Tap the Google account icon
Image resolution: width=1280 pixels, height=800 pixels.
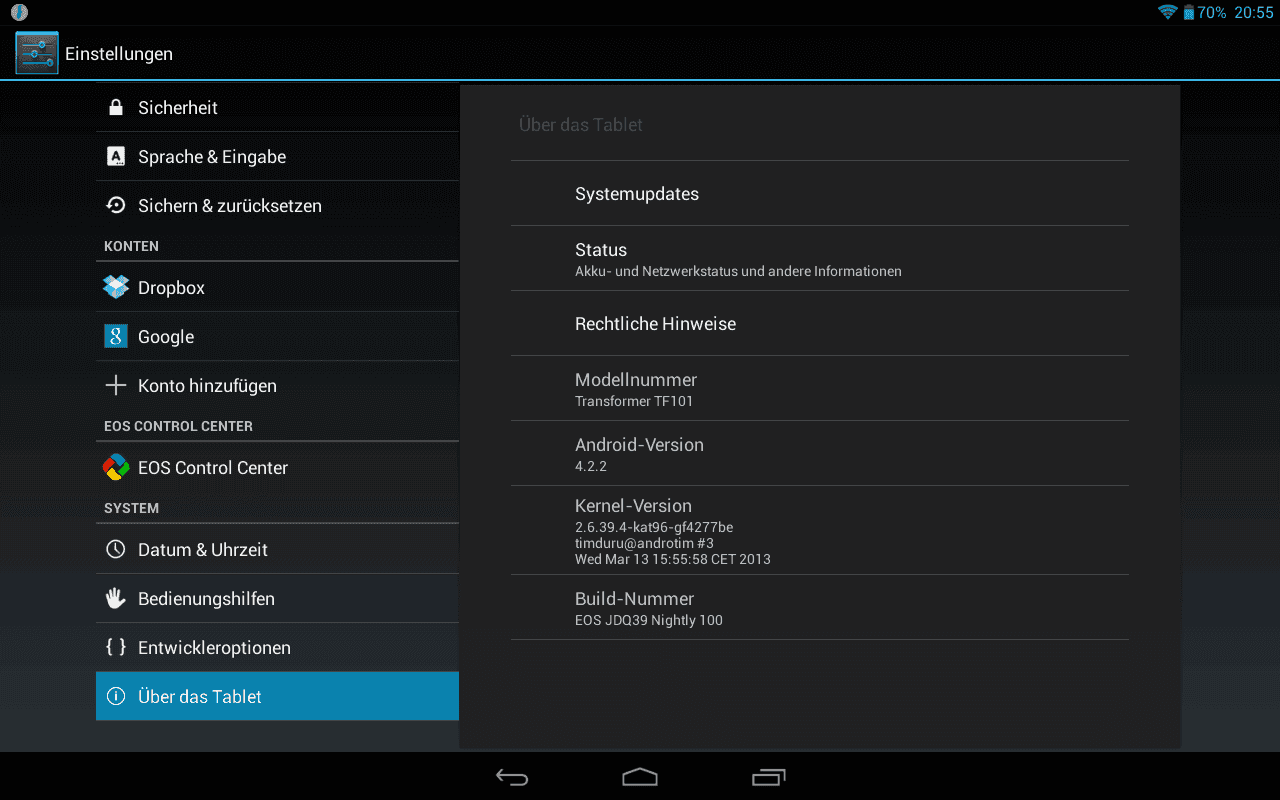coord(116,336)
